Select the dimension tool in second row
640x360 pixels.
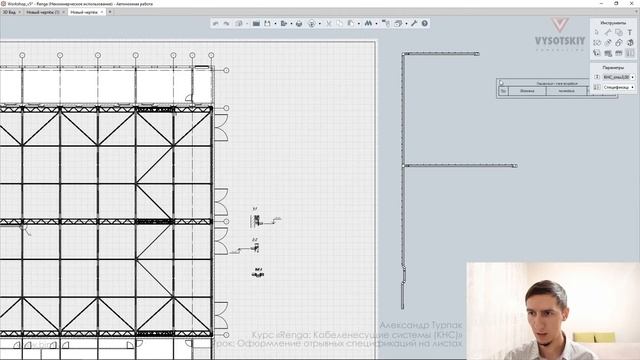608,42
